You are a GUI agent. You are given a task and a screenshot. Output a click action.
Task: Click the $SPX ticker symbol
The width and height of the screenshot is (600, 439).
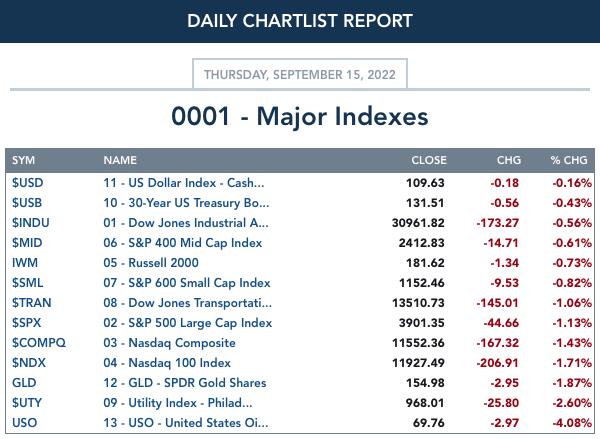(26, 323)
